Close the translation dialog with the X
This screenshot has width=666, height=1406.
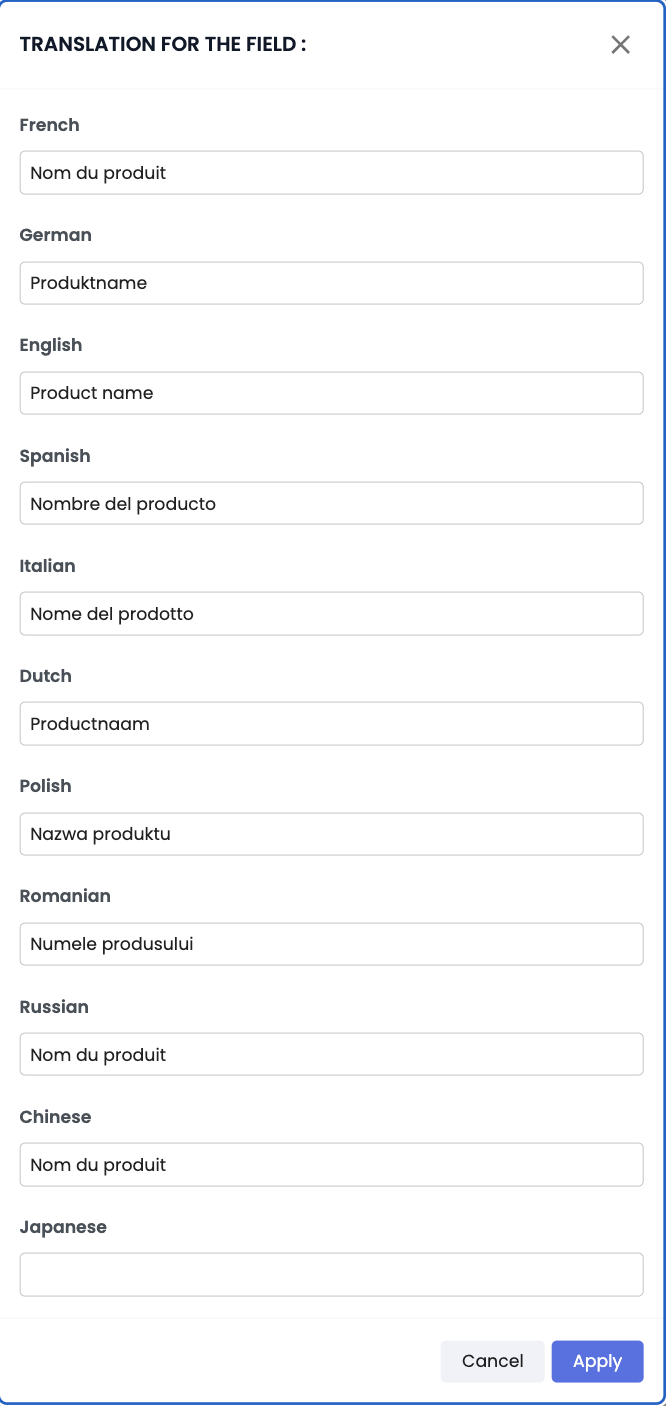[620, 45]
